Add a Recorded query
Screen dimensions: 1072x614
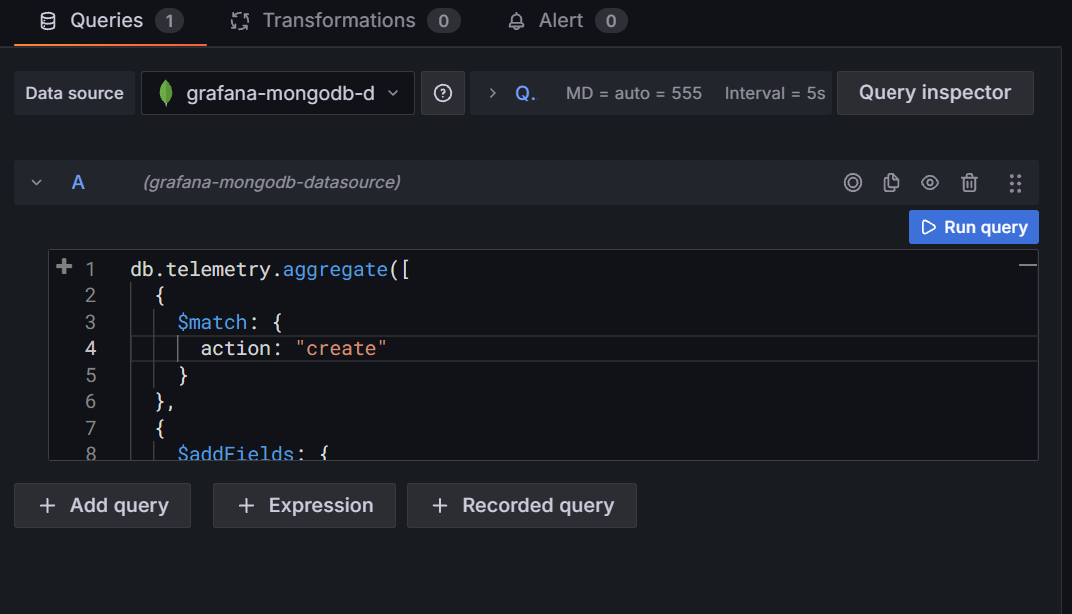point(522,505)
